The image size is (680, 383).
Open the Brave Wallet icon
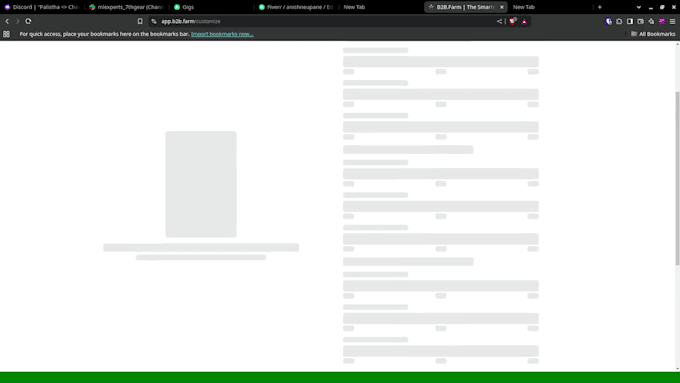(641, 21)
